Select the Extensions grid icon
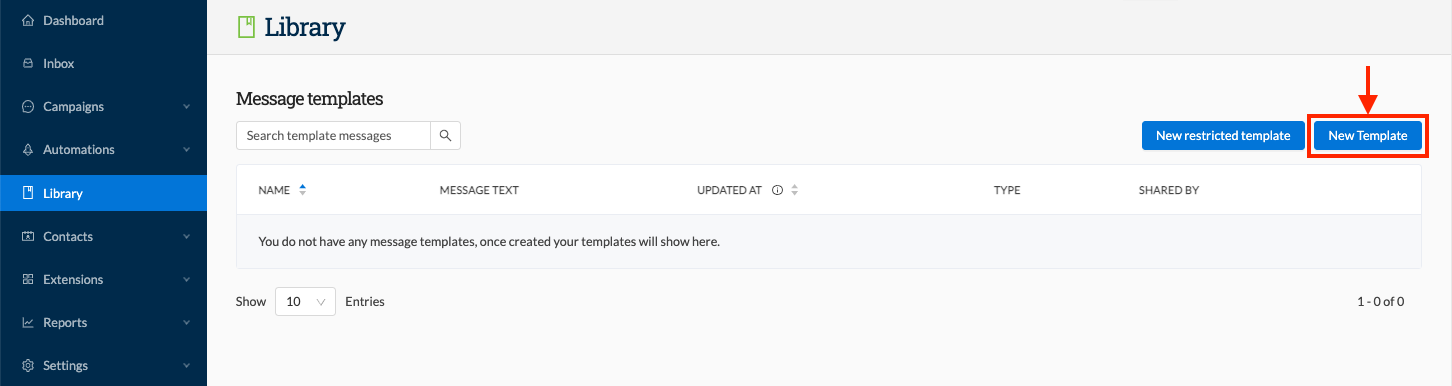The image size is (1452, 386). click(x=28, y=280)
